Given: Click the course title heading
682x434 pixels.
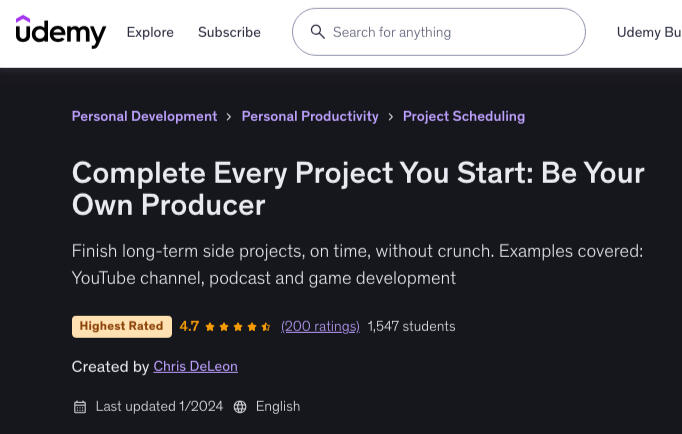Looking at the screenshot, I should click(358, 189).
